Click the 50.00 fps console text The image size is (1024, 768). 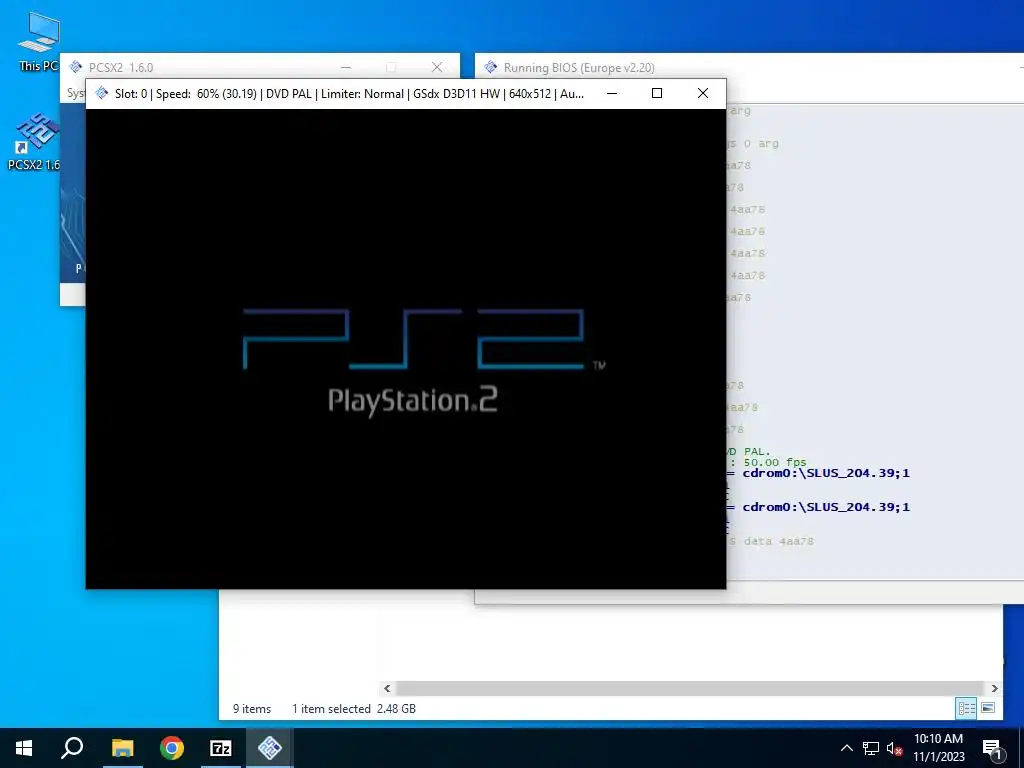[775, 462]
